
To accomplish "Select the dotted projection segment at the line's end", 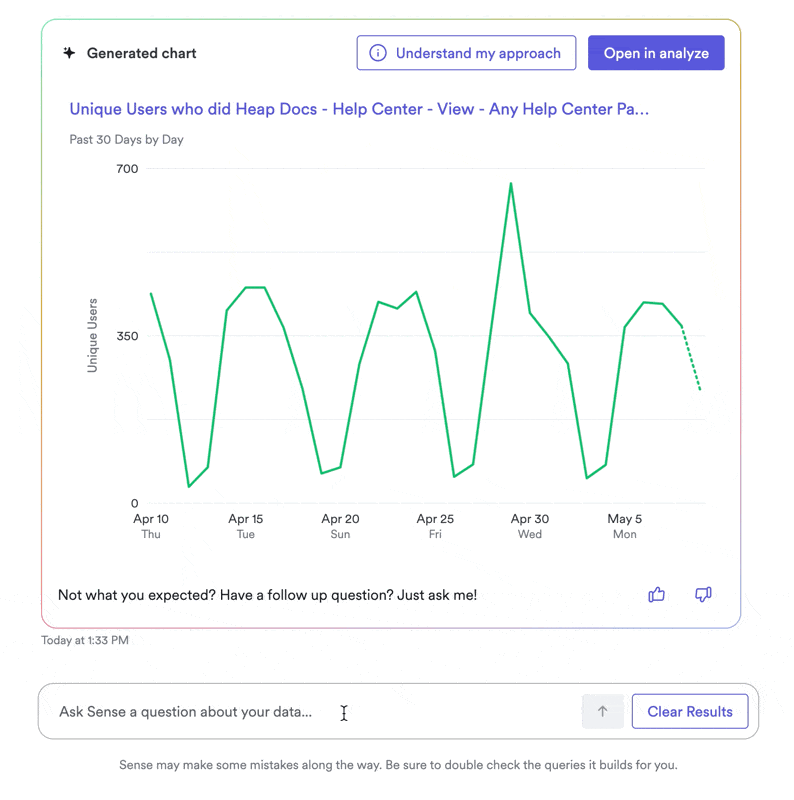I will pyautogui.click(x=689, y=360).
